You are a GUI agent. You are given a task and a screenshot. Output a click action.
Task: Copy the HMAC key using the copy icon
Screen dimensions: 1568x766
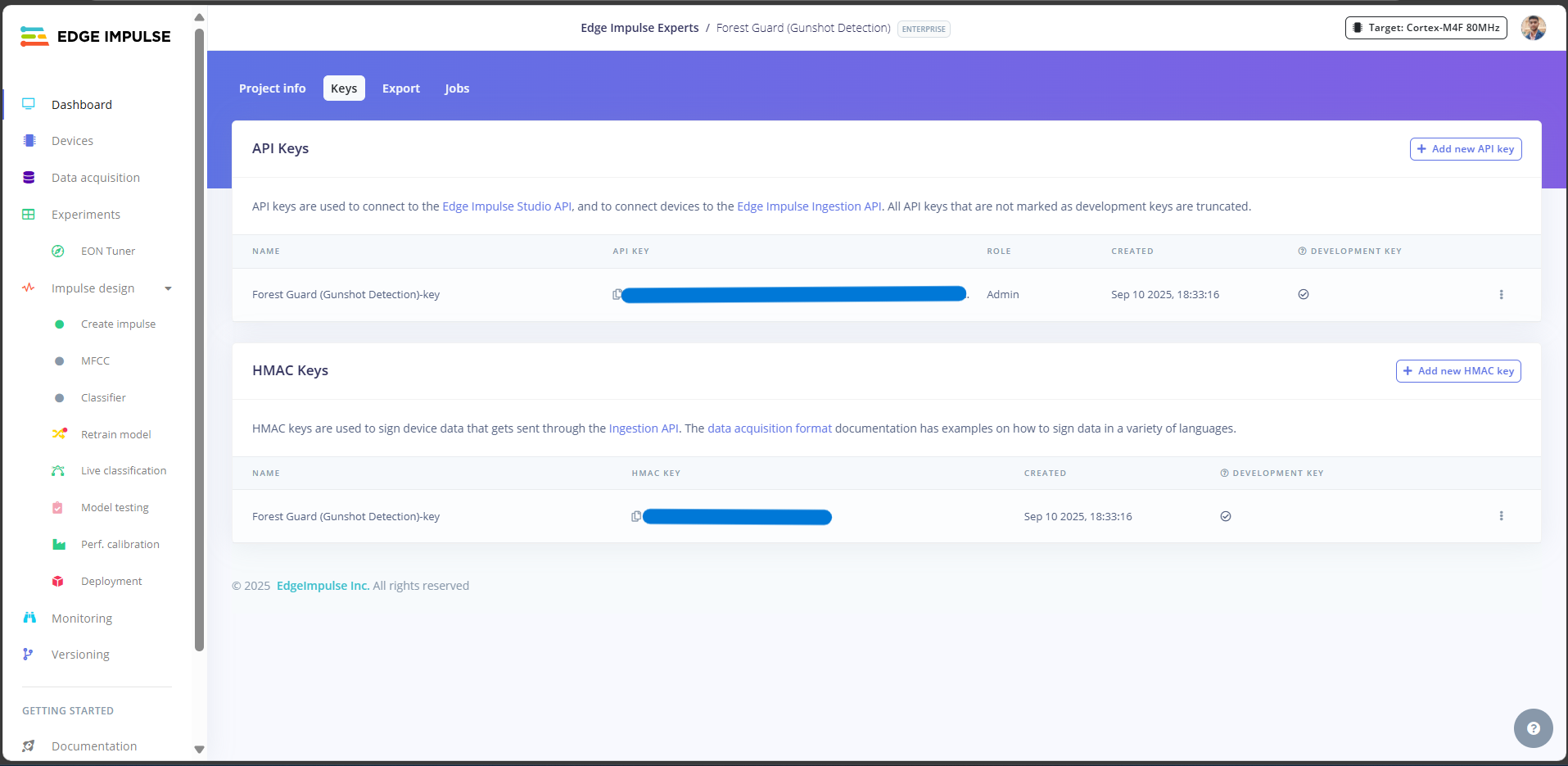point(636,517)
